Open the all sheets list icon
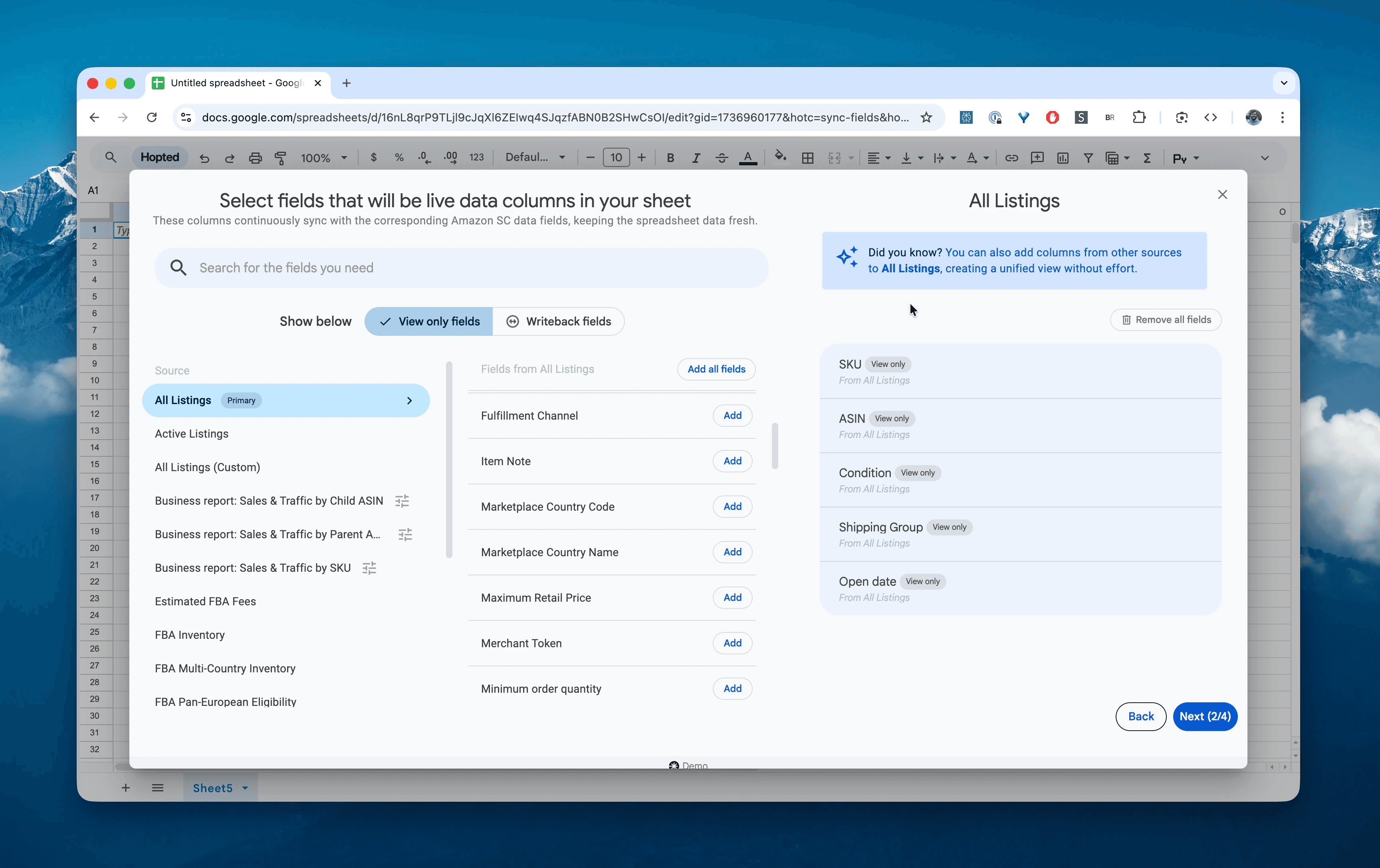This screenshot has width=1380, height=868. 158,788
